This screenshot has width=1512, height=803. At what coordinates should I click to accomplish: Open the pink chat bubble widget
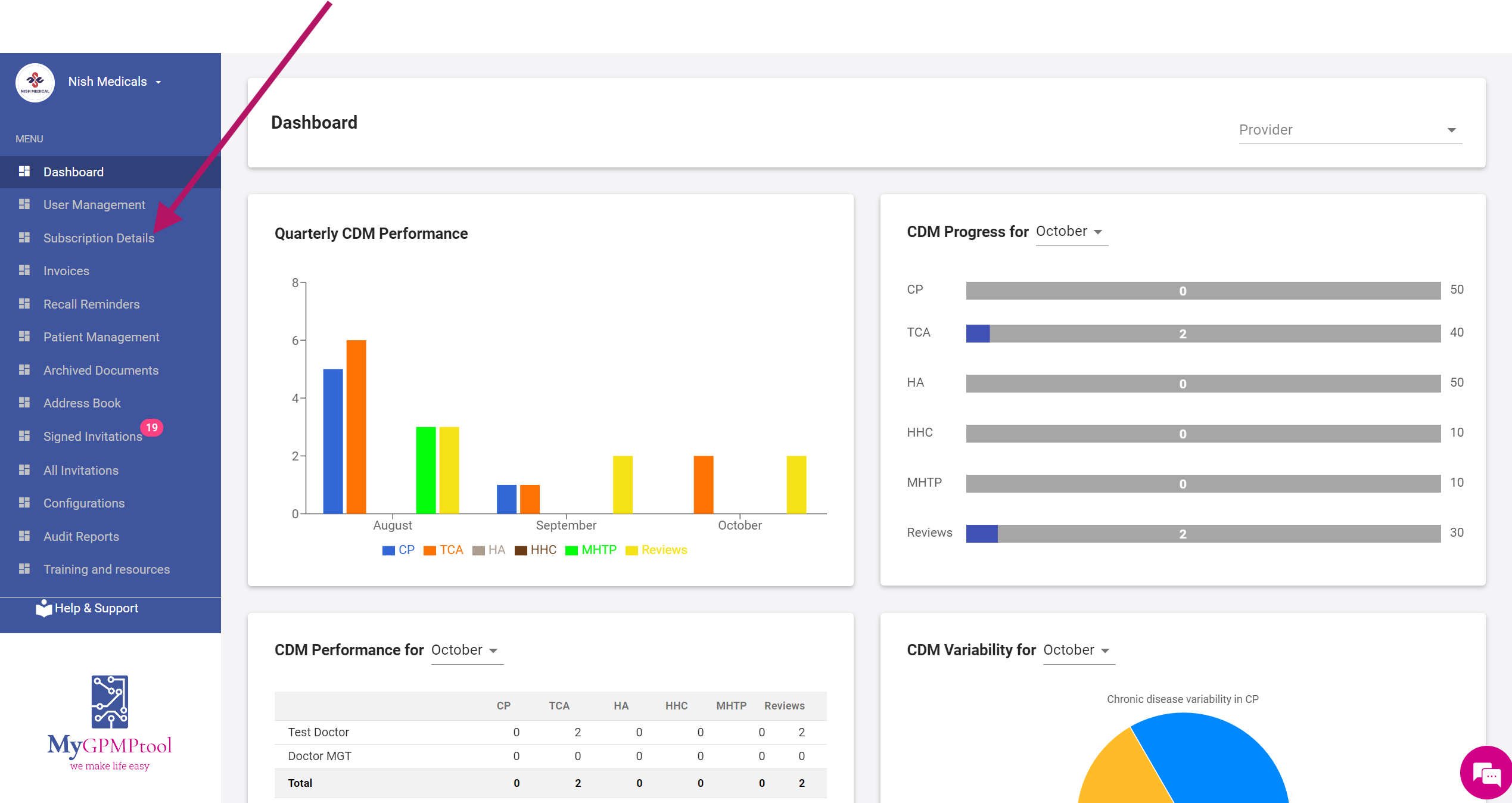pos(1487,773)
